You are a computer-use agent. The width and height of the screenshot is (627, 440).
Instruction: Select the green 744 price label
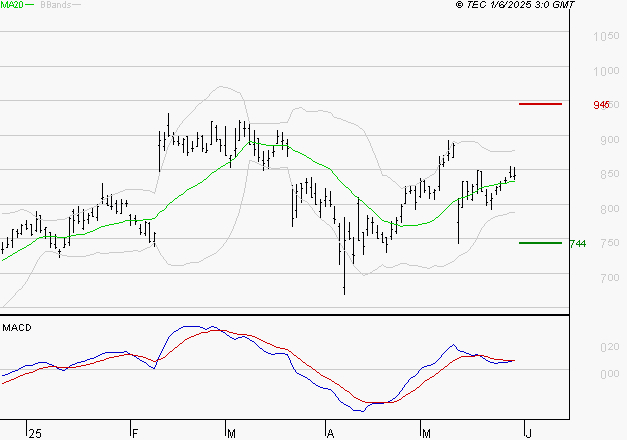[x=577, y=243]
